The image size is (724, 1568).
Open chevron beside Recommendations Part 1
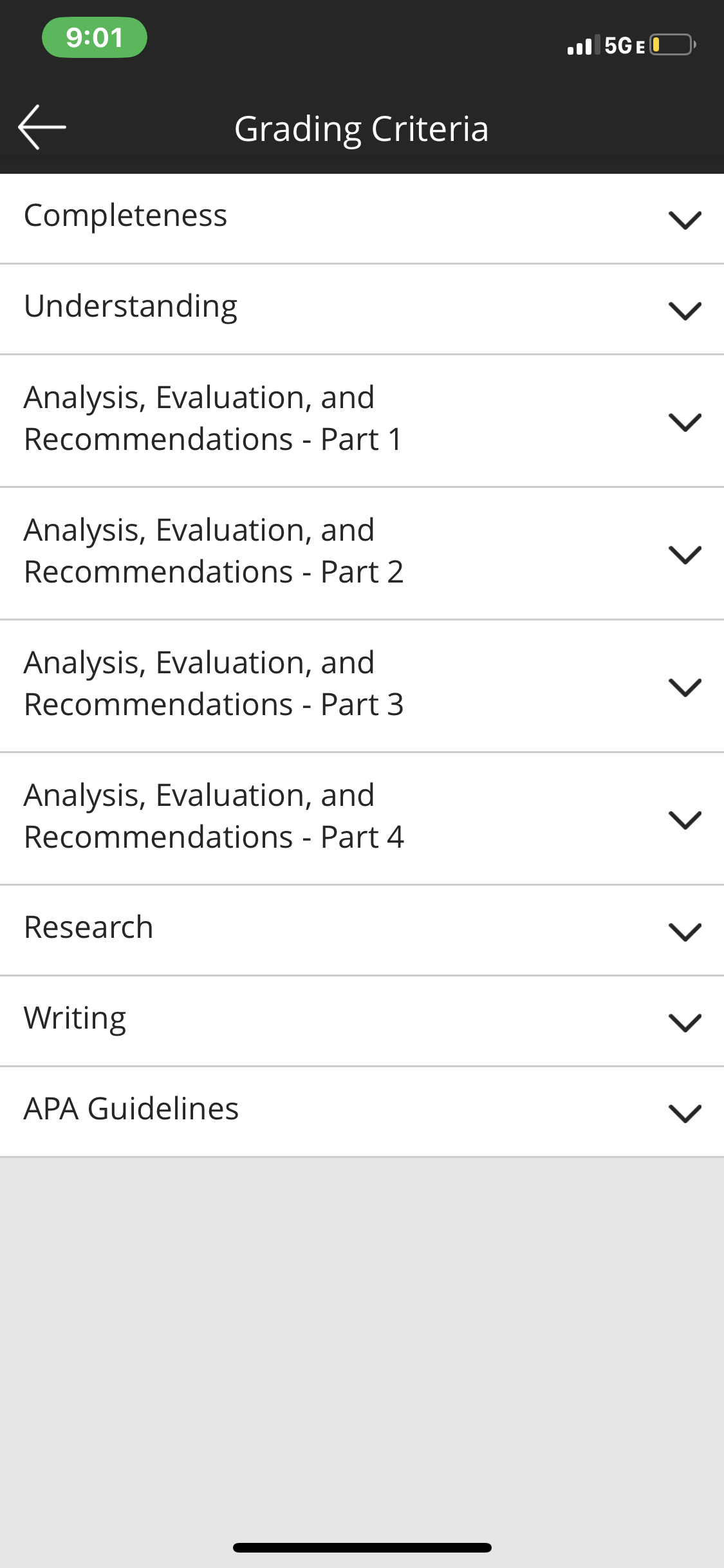pyautogui.click(x=685, y=422)
